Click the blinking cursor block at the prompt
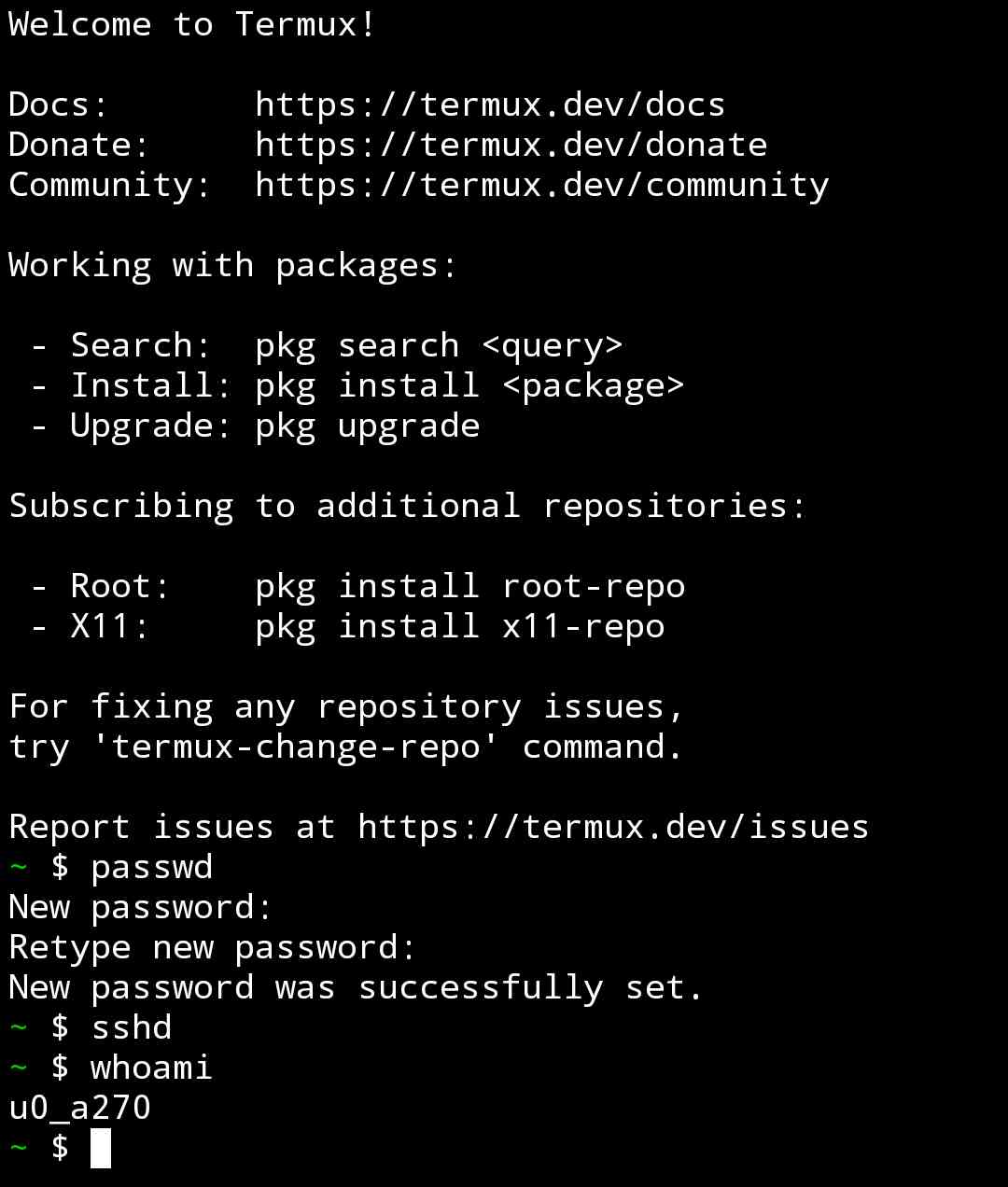The image size is (1008, 1187). pyautogui.click(x=101, y=1148)
